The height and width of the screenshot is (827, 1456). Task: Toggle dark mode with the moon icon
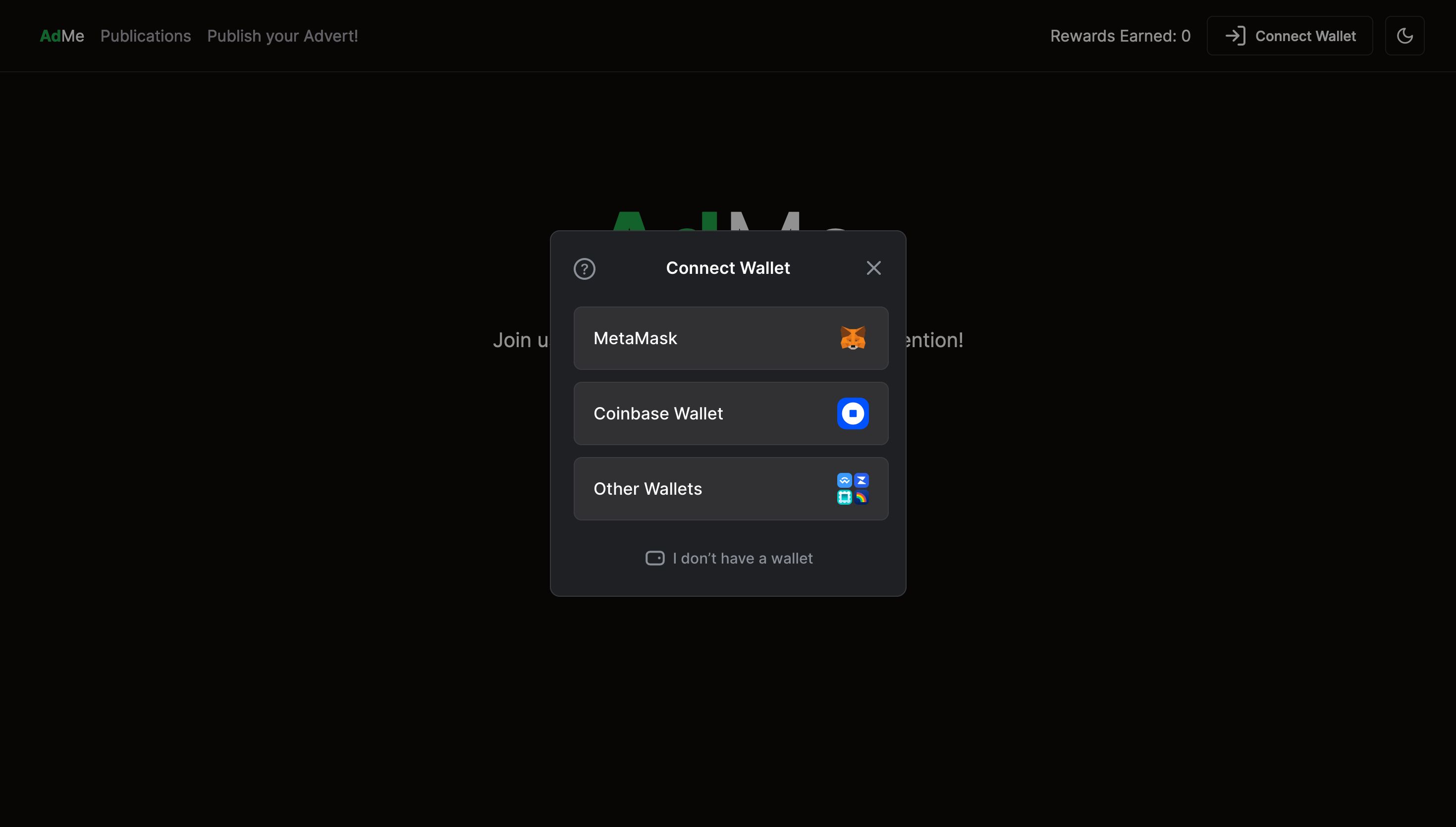click(1404, 36)
